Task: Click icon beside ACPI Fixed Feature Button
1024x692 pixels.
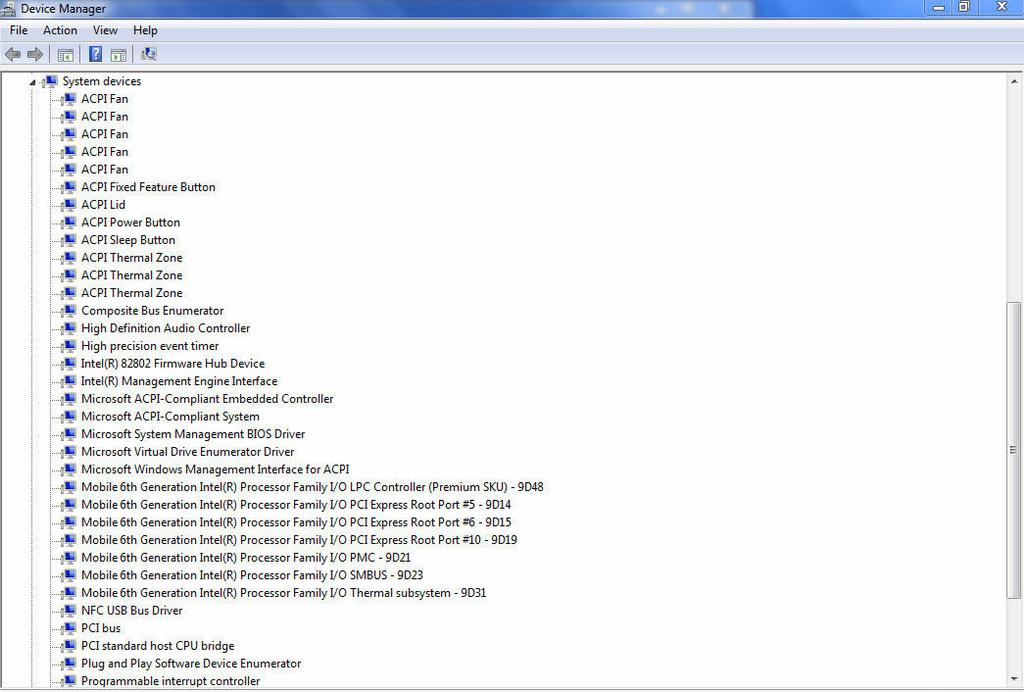Action: click(x=69, y=187)
